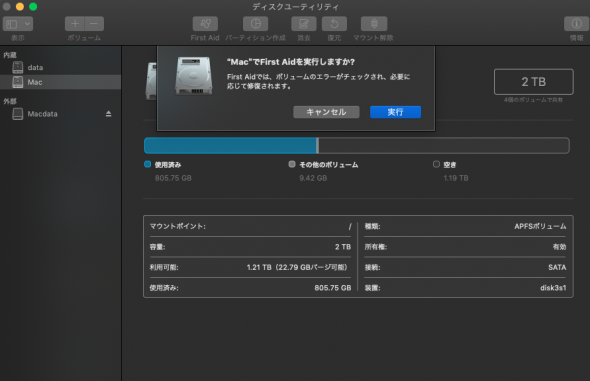Click the disk3s1 device value

coord(553,288)
